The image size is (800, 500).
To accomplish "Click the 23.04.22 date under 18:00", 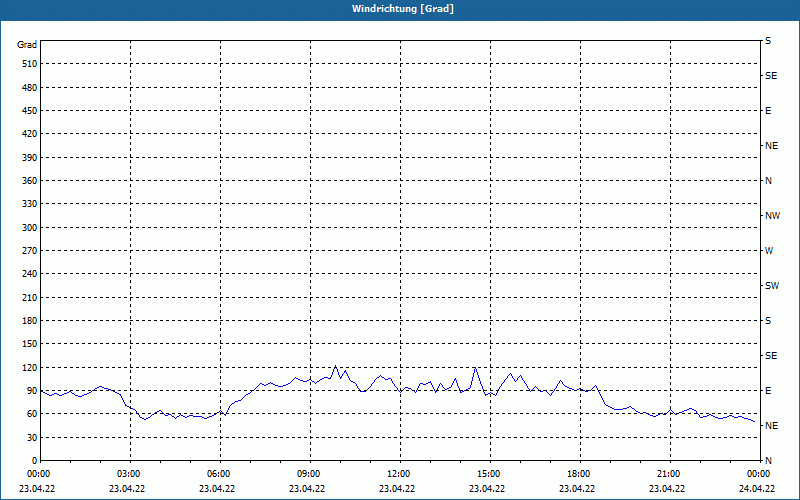I will tap(577, 488).
